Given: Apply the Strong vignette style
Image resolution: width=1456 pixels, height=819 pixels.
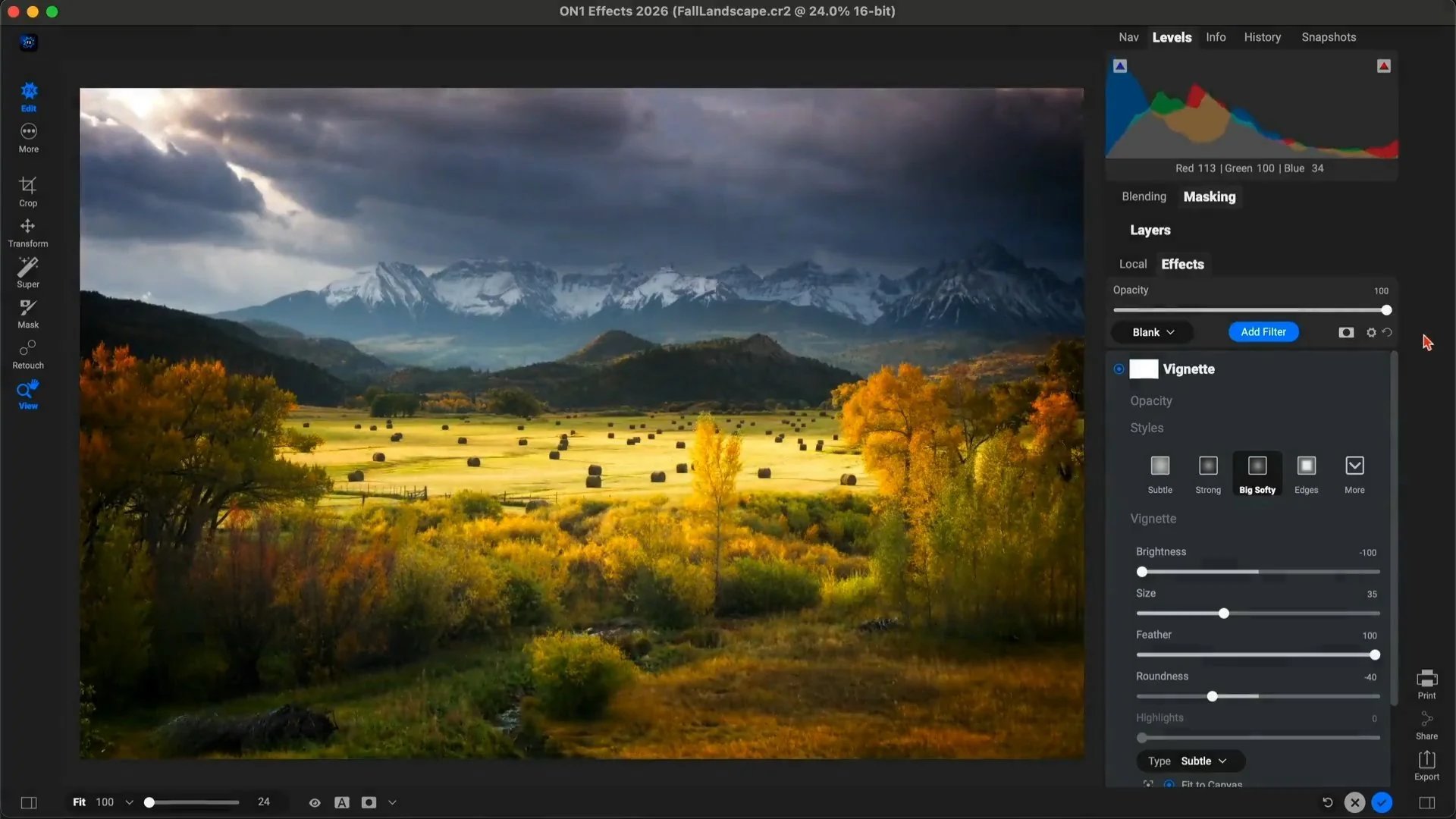Looking at the screenshot, I should (x=1208, y=475).
